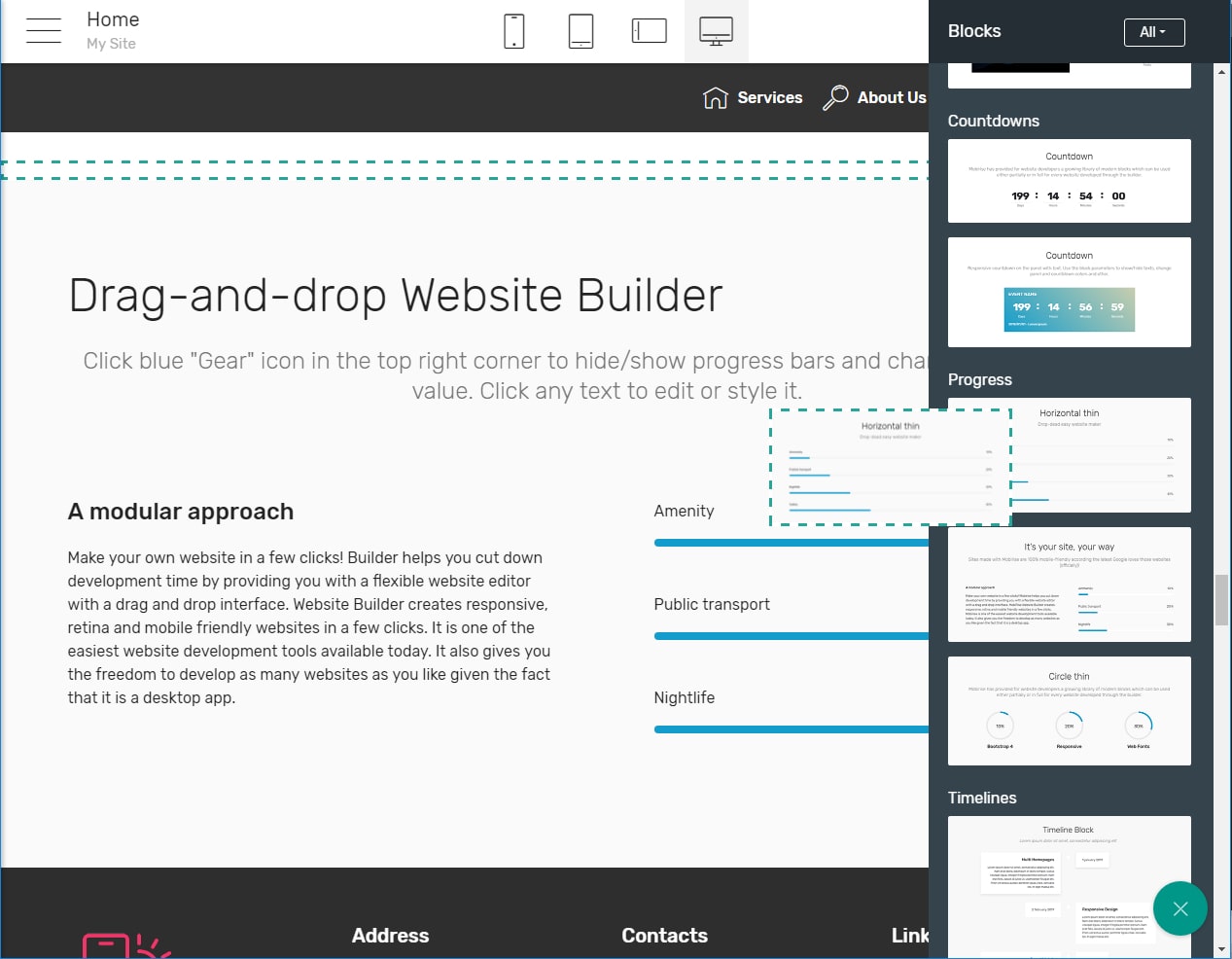
Task: Switch to mobile phone preview mode
Action: (x=514, y=30)
